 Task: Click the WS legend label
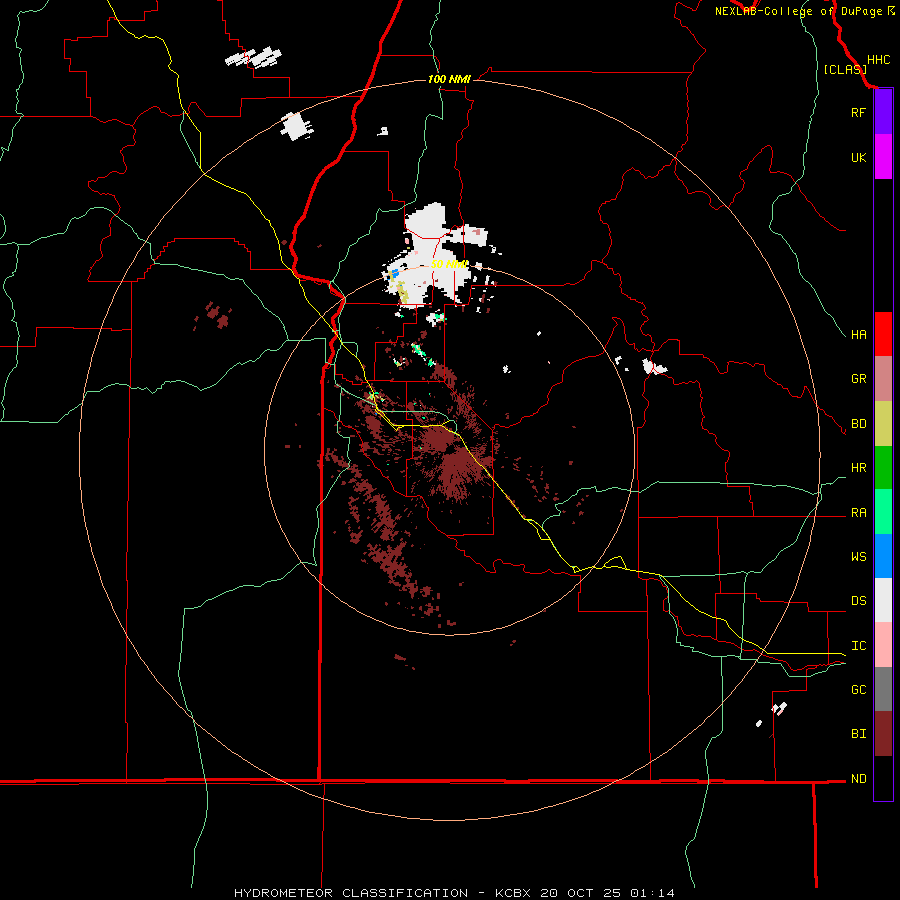(858, 556)
